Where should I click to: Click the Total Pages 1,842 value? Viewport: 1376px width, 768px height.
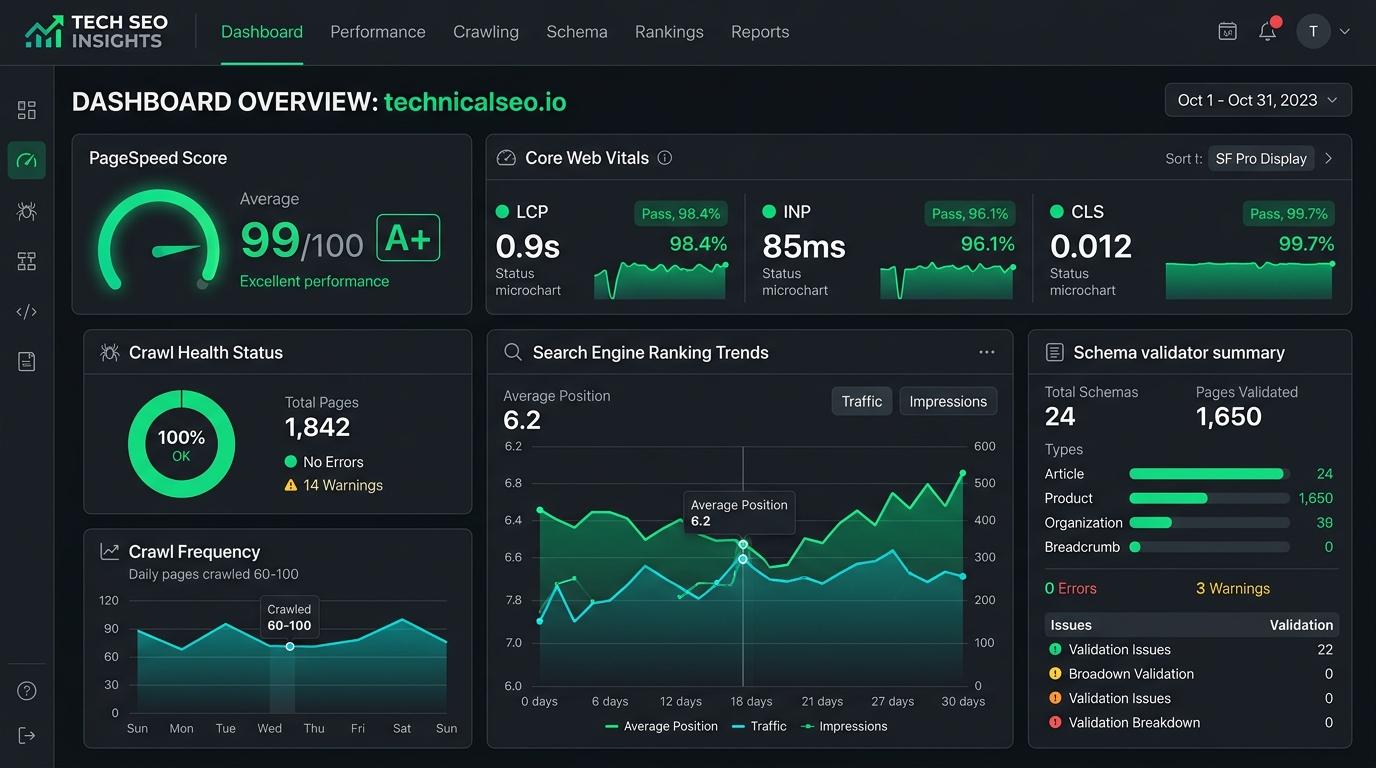pos(318,427)
